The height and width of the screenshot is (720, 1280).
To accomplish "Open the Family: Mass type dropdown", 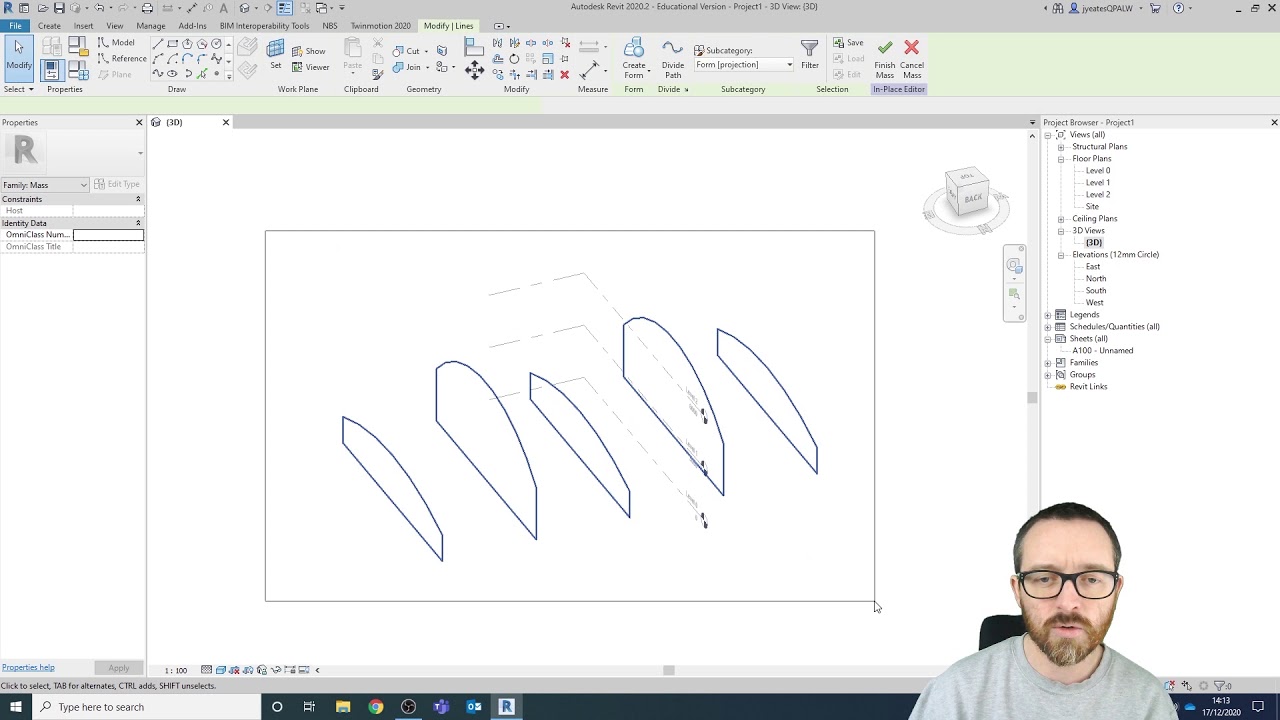I will [x=45, y=185].
